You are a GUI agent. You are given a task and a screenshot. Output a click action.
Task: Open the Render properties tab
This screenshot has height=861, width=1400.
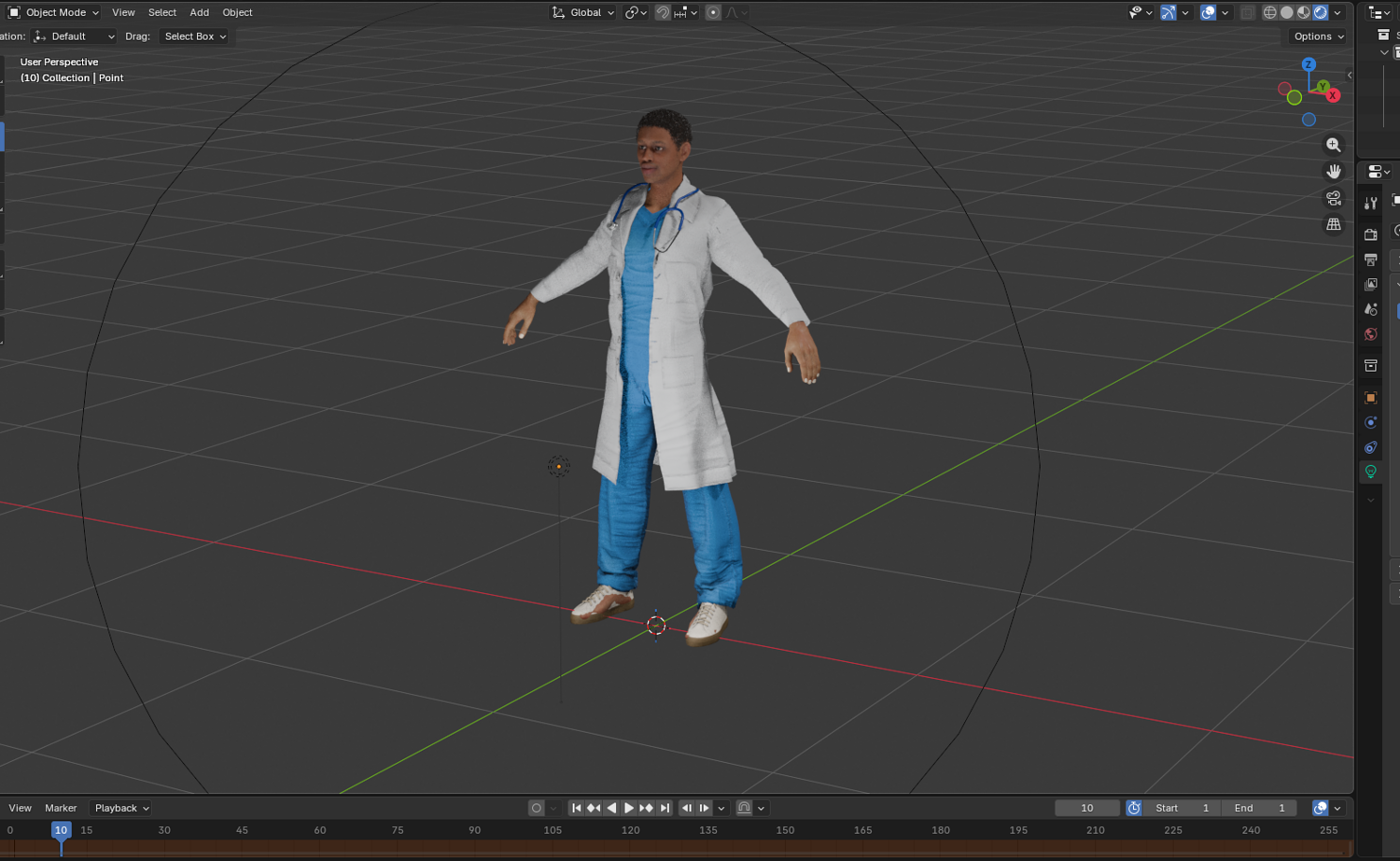[x=1370, y=234]
